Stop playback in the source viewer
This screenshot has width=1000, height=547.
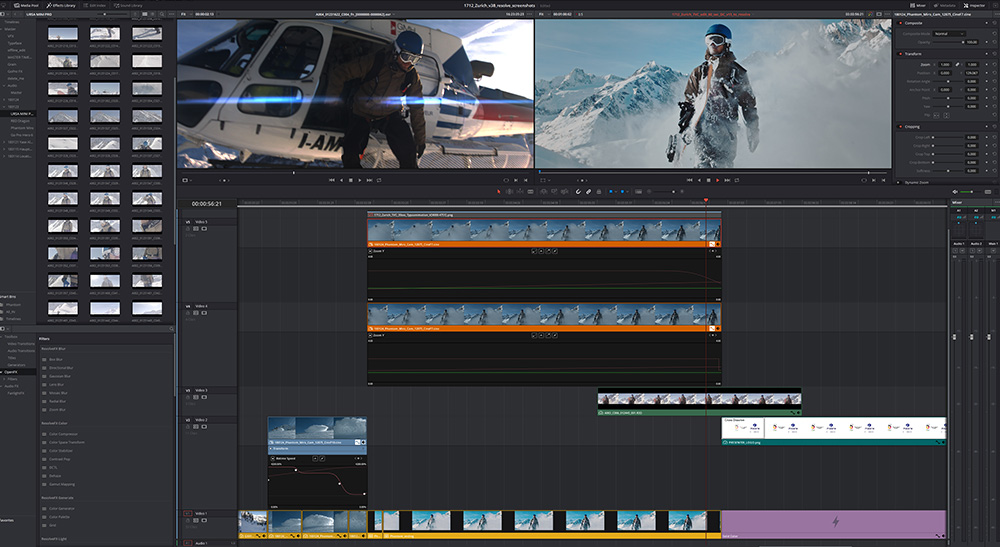[350, 180]
